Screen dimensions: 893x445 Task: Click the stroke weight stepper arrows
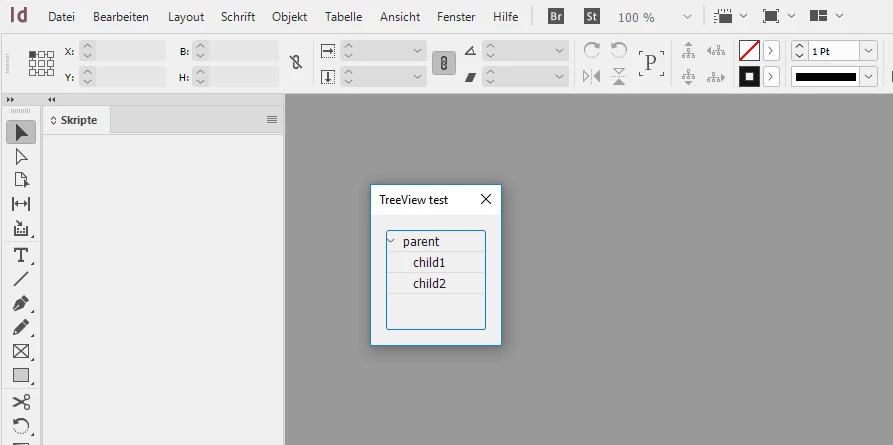(x=800, y=51)
